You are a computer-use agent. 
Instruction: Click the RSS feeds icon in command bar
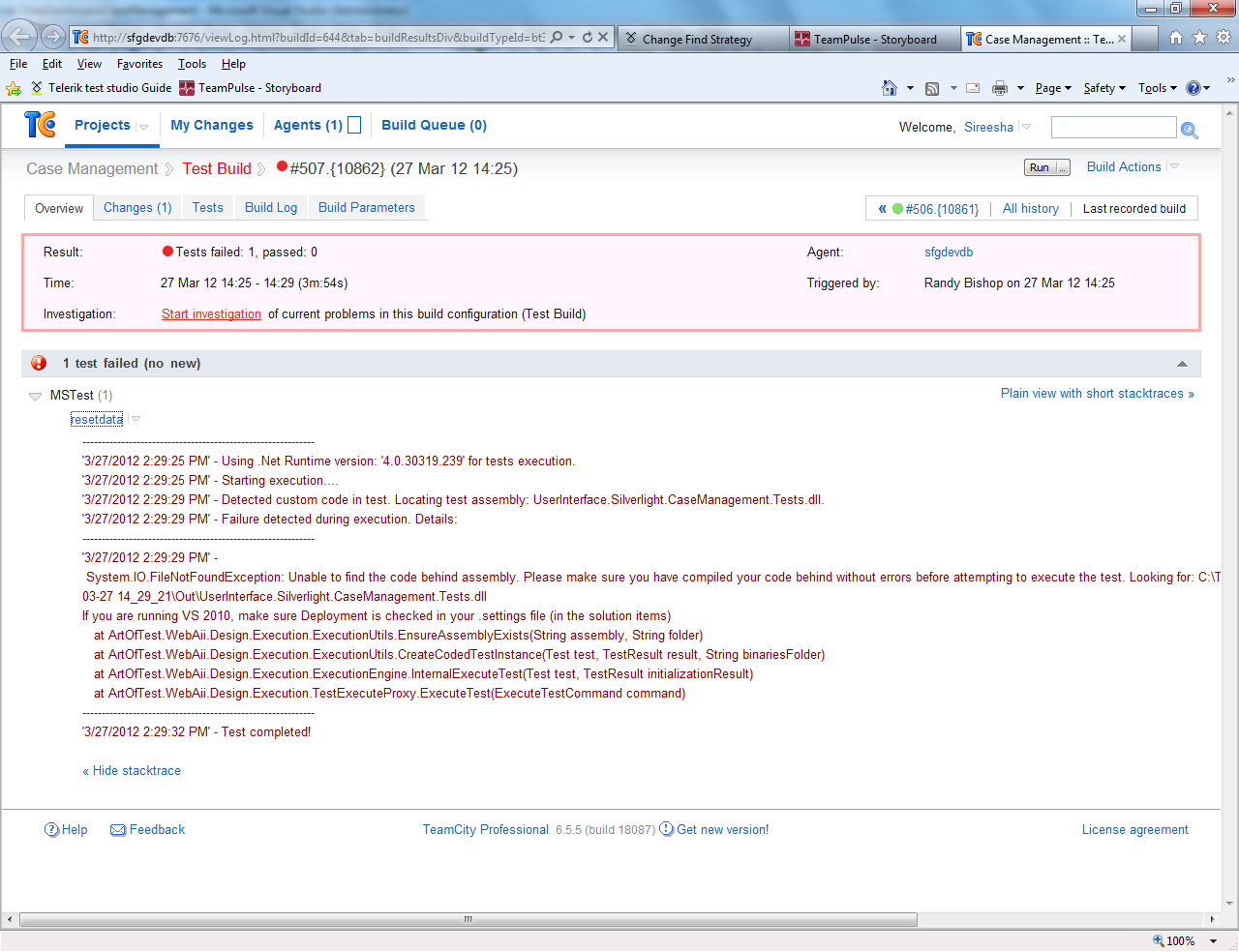click(932, 88)
